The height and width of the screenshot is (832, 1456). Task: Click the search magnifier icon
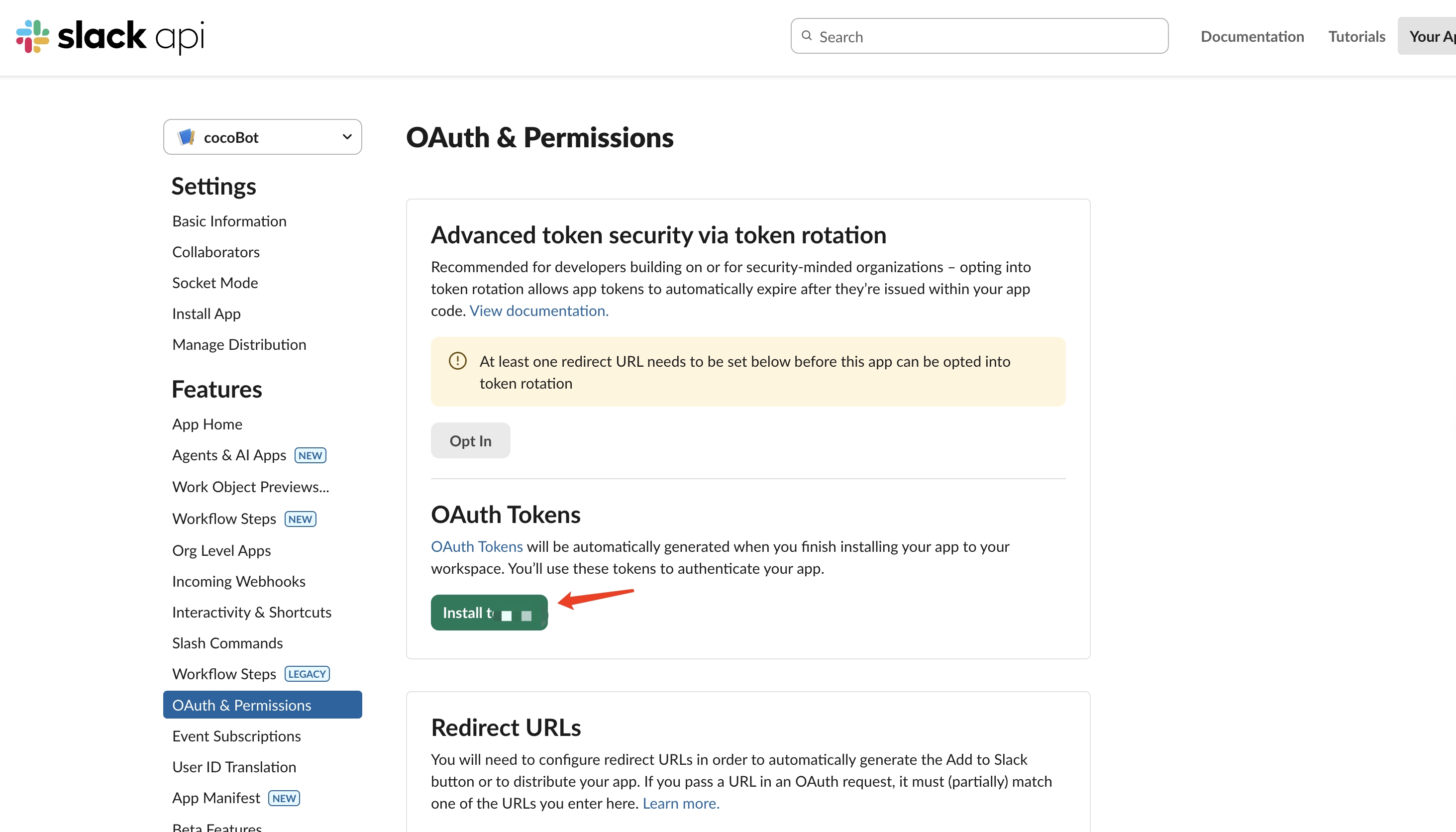pyautogui.click(x=806, y=35)
